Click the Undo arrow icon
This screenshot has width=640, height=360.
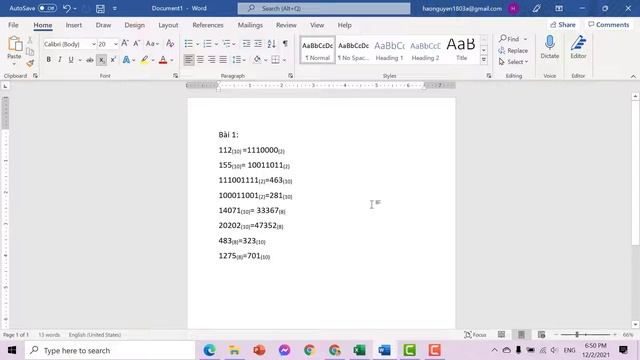tap(67, 8)
